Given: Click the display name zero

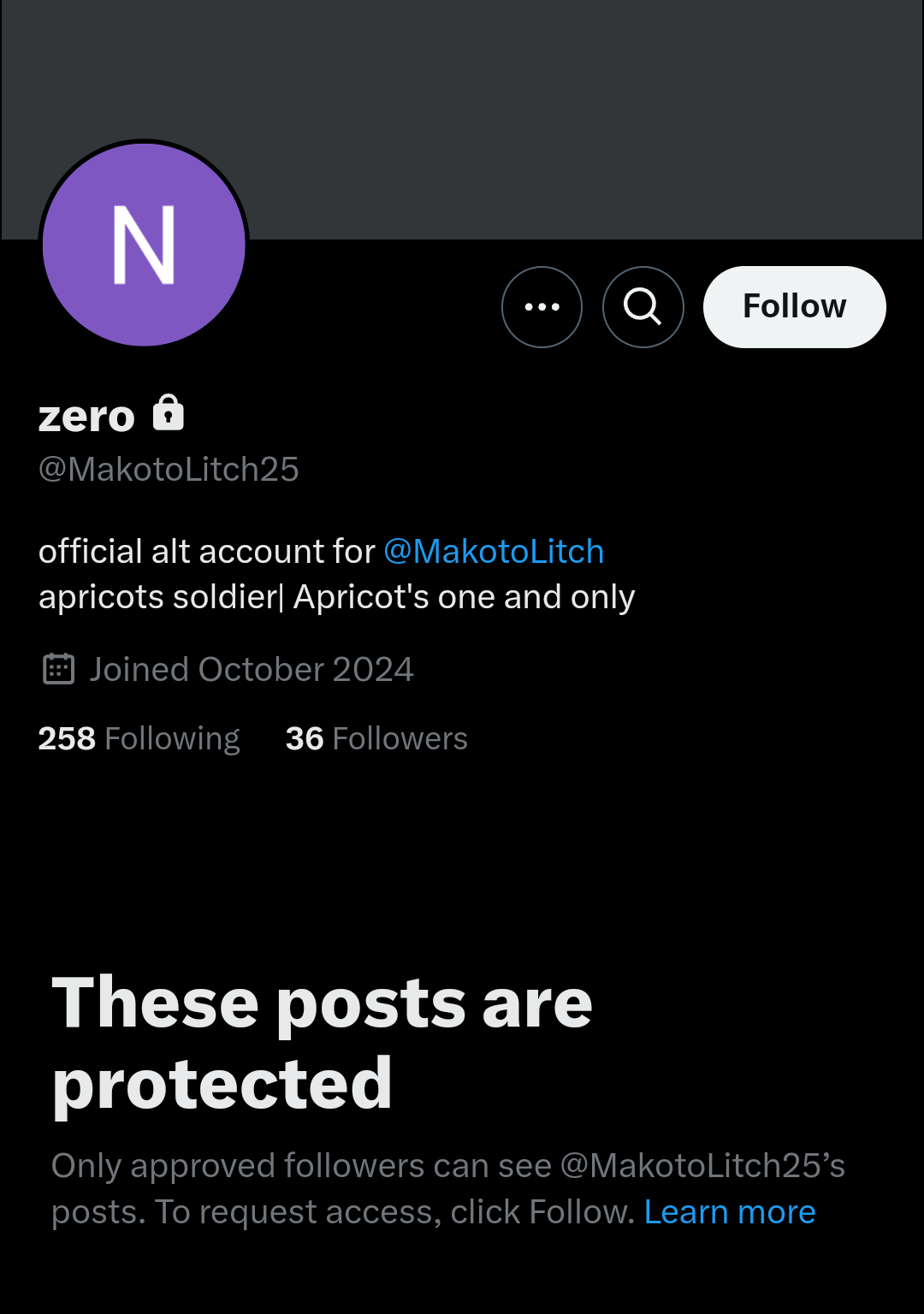Looking at the screenshot, I should pyautogui.click(x=86, y=417).
